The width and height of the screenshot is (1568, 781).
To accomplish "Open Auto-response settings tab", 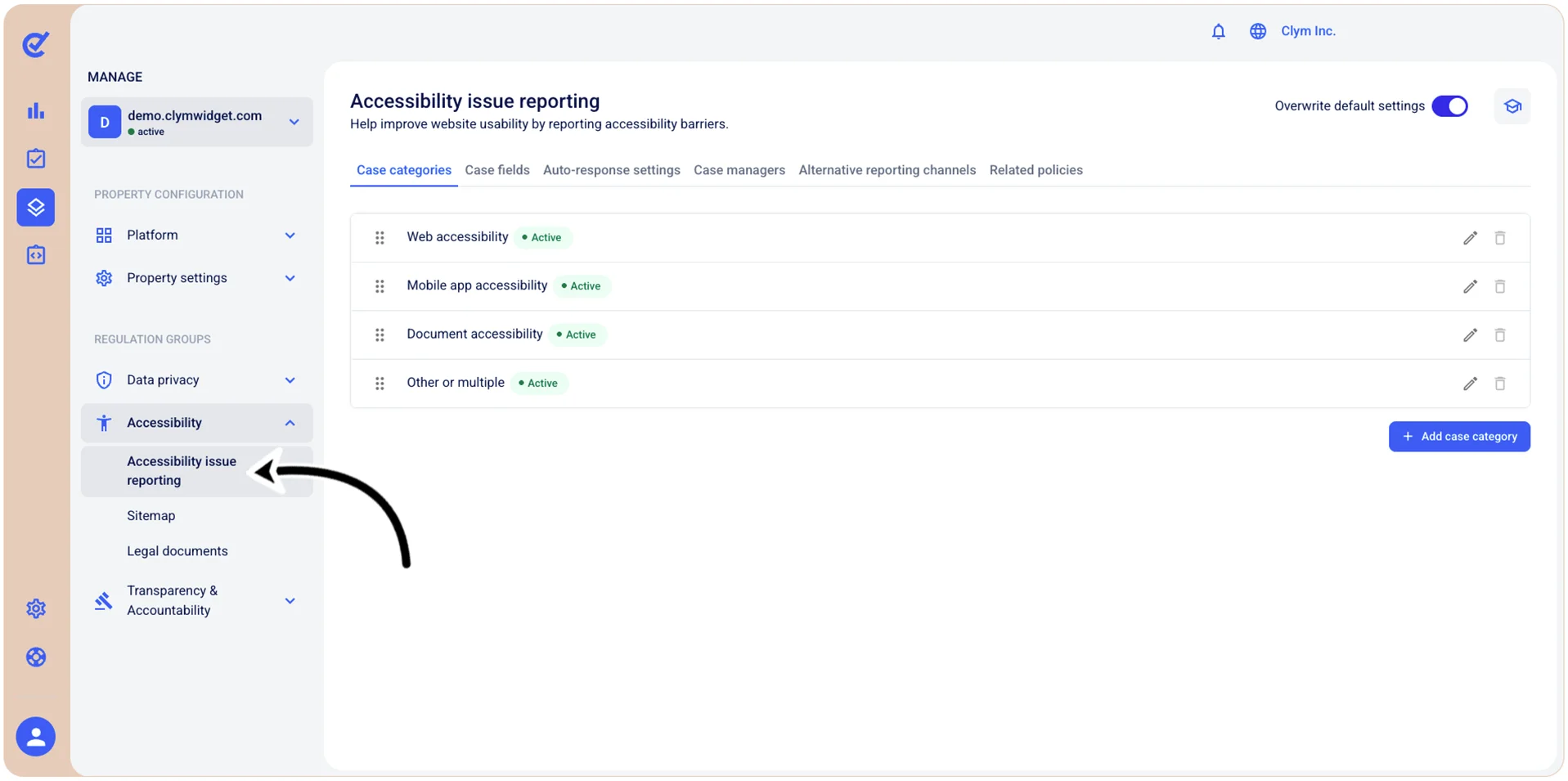I will (x=612, y=170).
